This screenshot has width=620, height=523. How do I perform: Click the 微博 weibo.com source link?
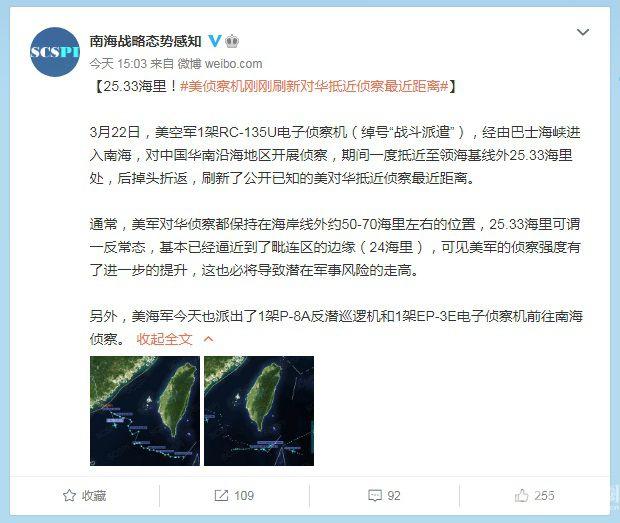coord(219,64)
